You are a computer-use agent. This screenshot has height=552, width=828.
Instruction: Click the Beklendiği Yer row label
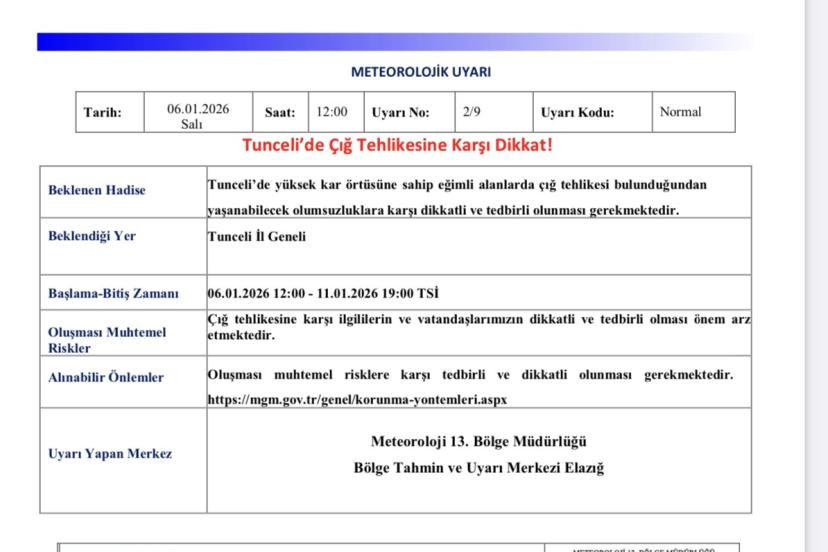(92, 236)
